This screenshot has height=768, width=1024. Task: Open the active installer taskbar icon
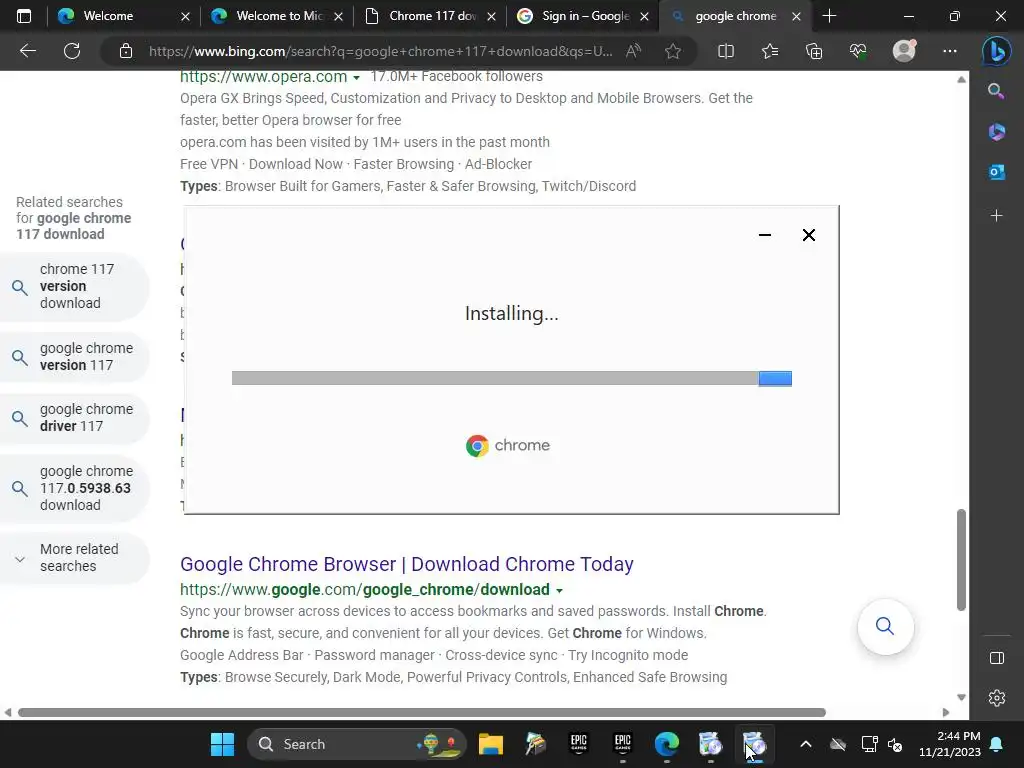point(754,744)
